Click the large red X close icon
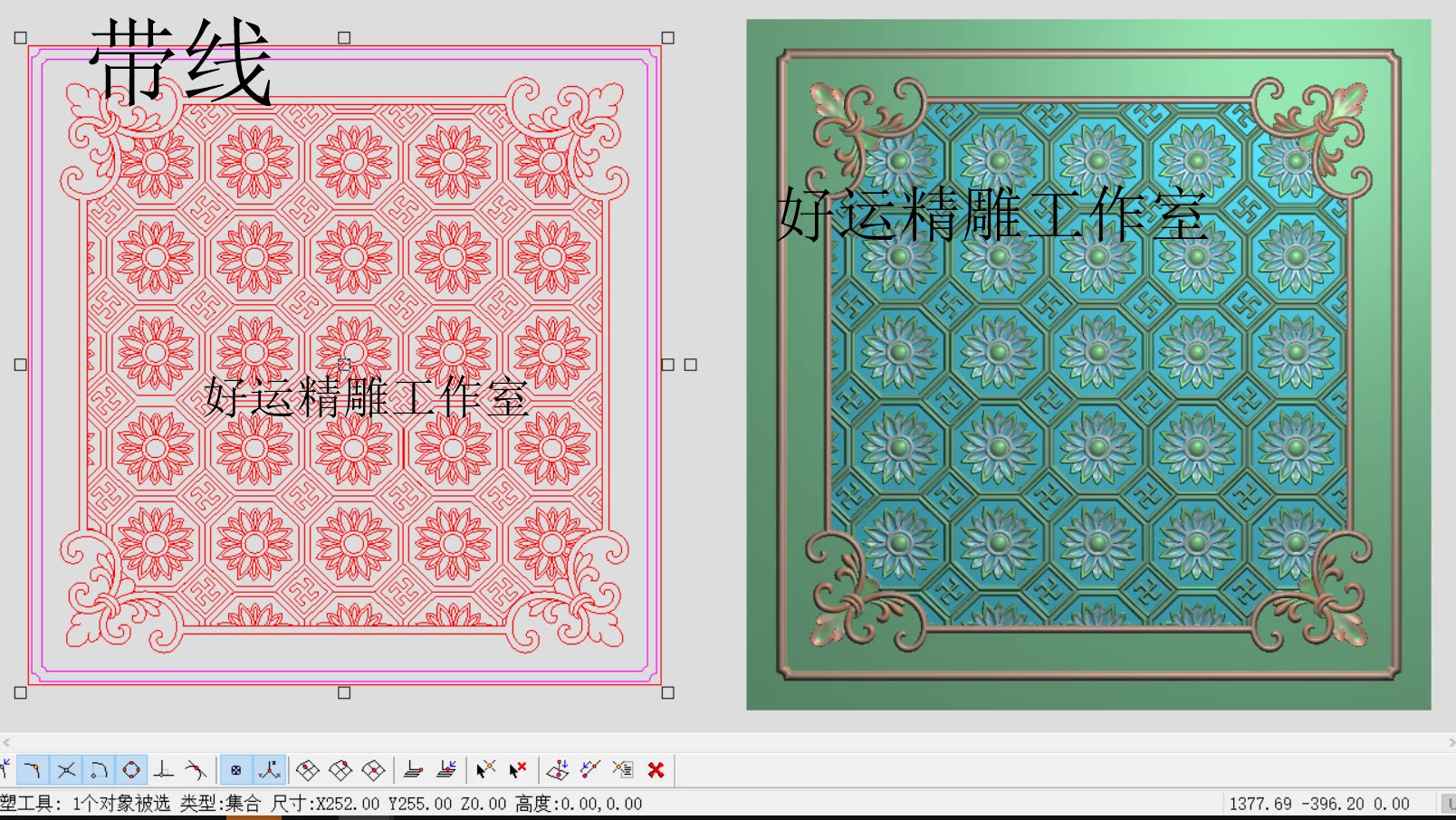 pyautogui.click(x=656, y=770)
